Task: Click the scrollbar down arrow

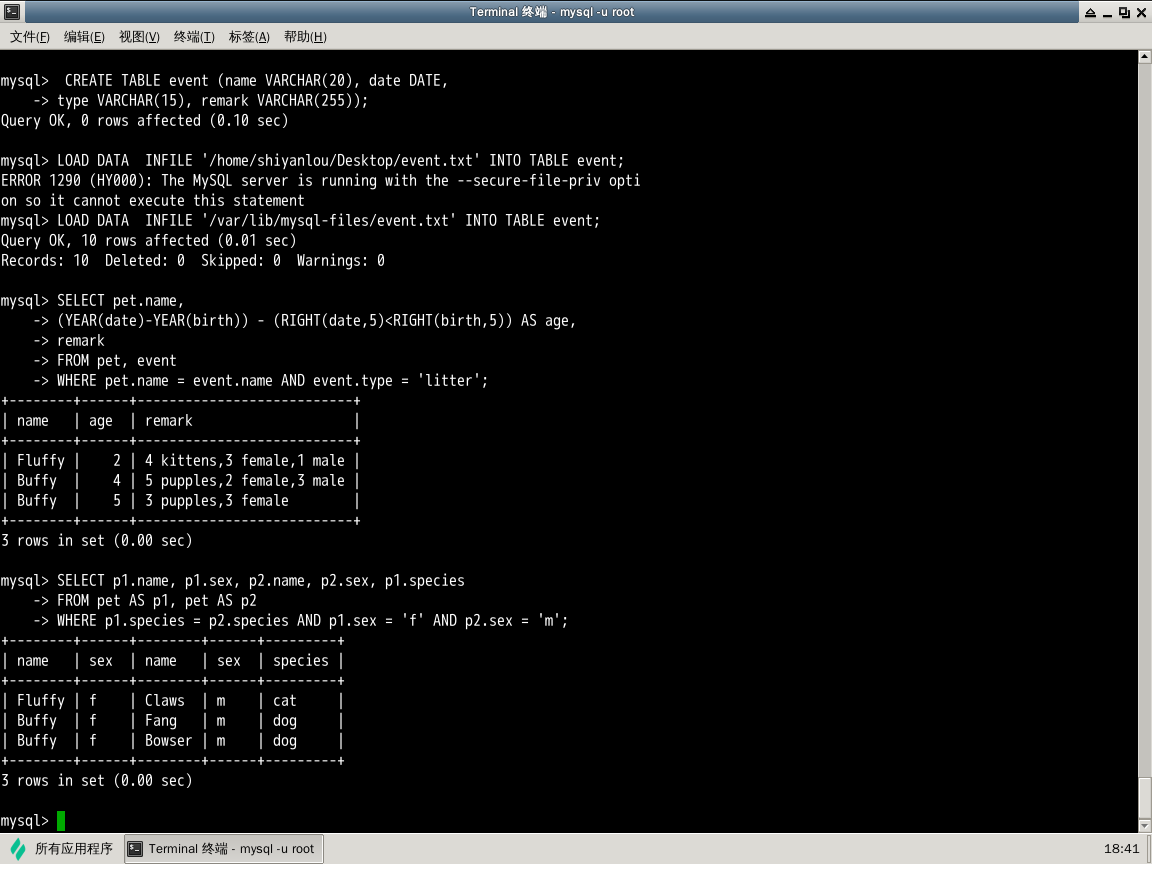Action: click(x=1145, y=825)
